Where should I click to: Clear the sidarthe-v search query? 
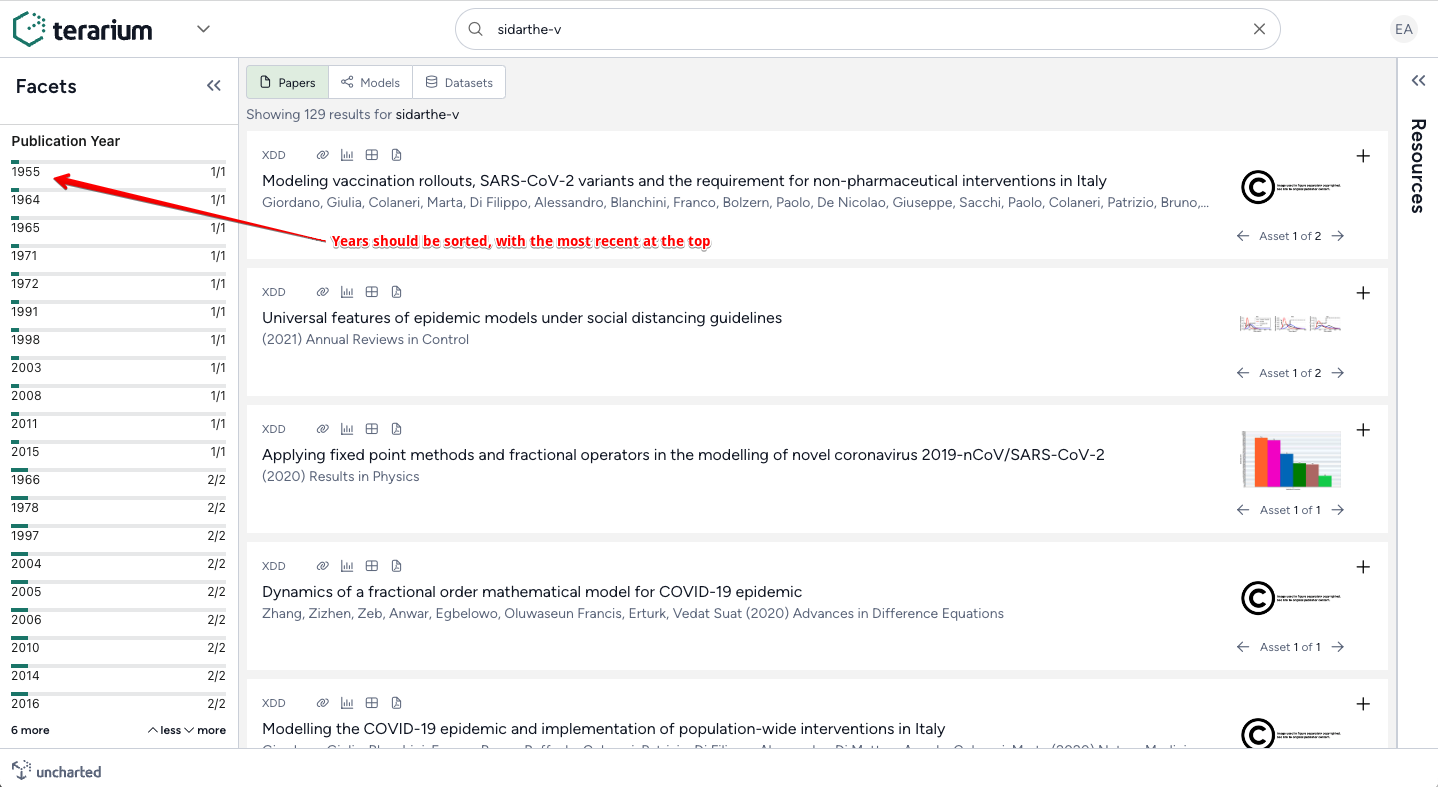coord(1259,29)
